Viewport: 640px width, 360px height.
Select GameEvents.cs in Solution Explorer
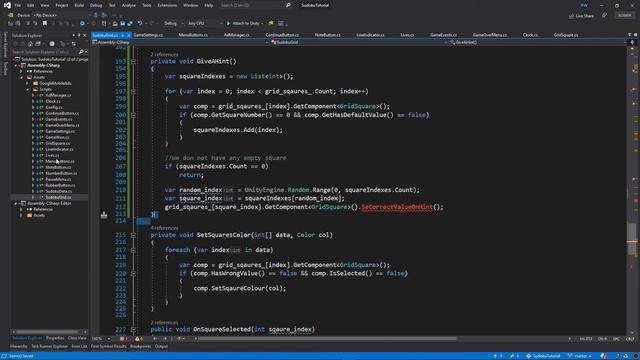coord(58,119)
